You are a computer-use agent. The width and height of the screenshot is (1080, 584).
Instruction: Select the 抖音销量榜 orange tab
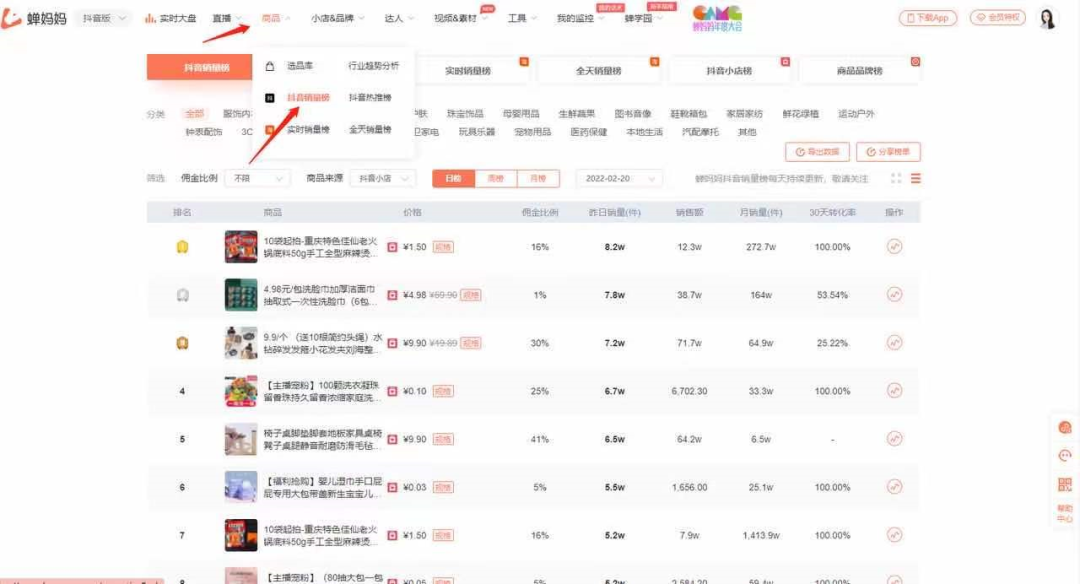pyautogui.click(x=199, y=67)
